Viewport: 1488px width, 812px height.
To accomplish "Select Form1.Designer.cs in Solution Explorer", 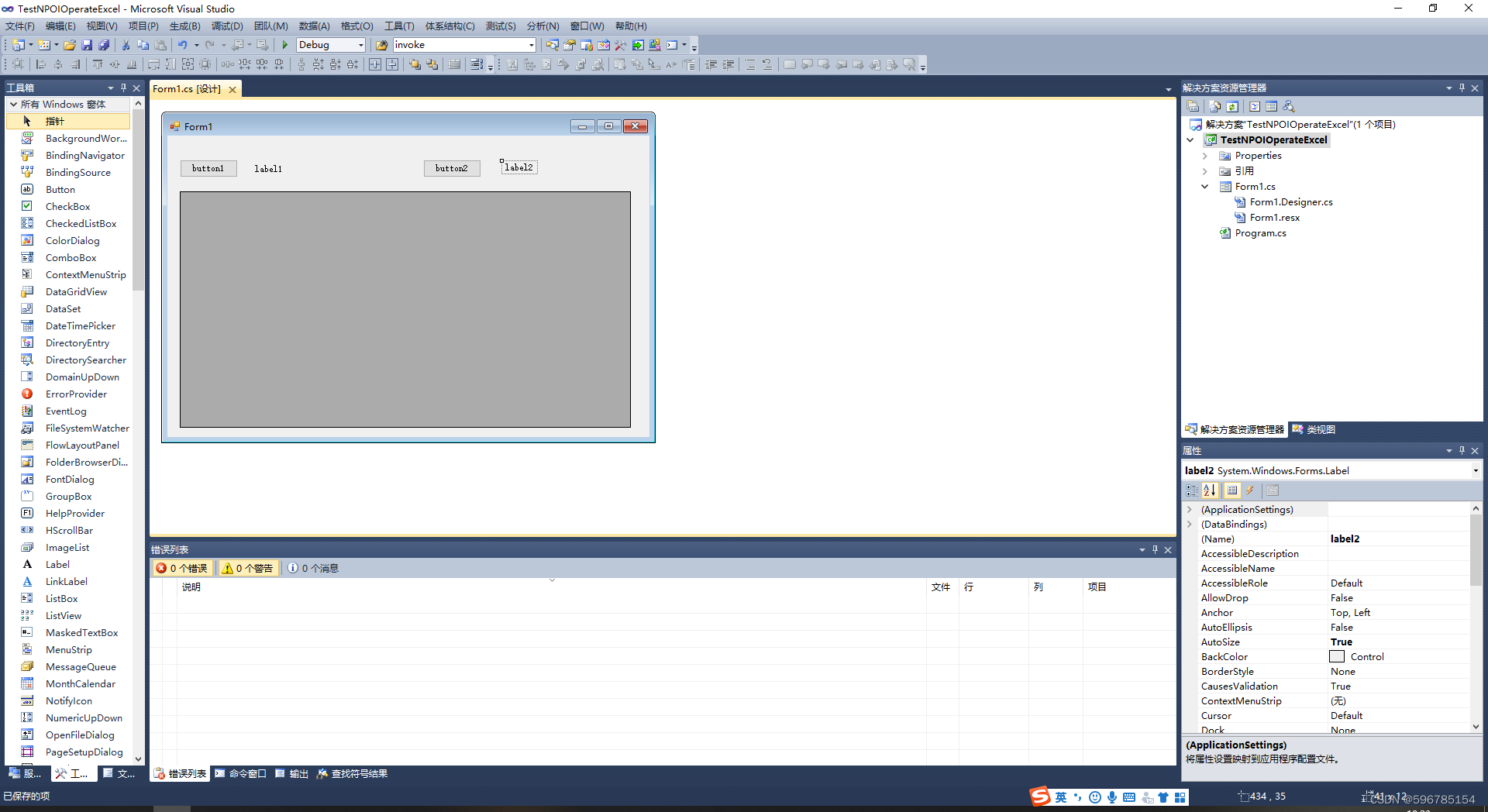I will [1291, 202].
